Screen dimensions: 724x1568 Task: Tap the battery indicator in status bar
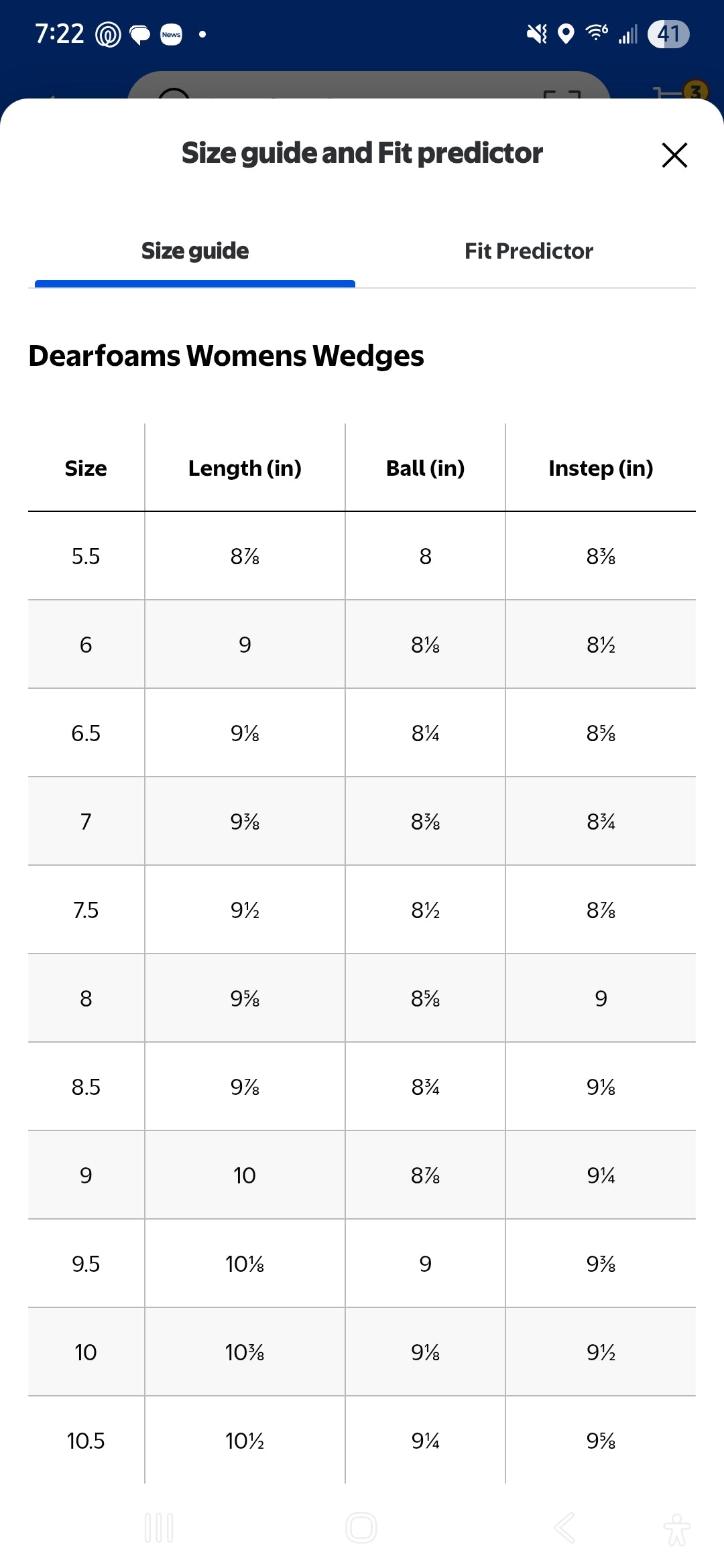[x=668, y=34]
